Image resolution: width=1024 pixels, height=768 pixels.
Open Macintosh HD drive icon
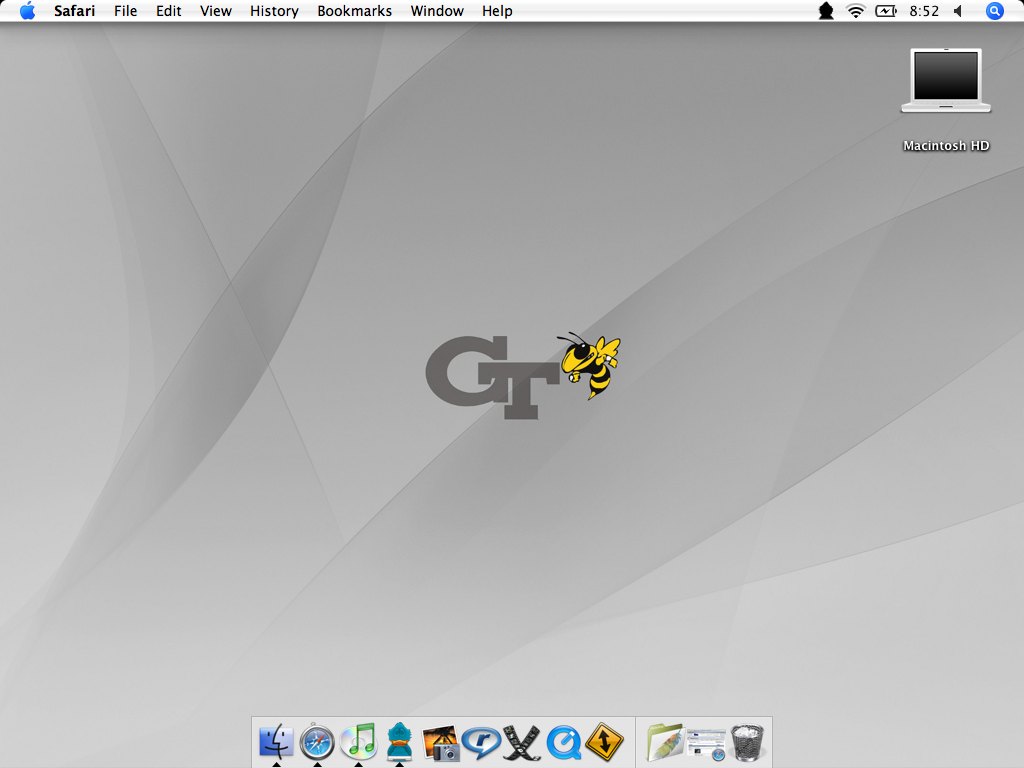[x=946, y=81]
